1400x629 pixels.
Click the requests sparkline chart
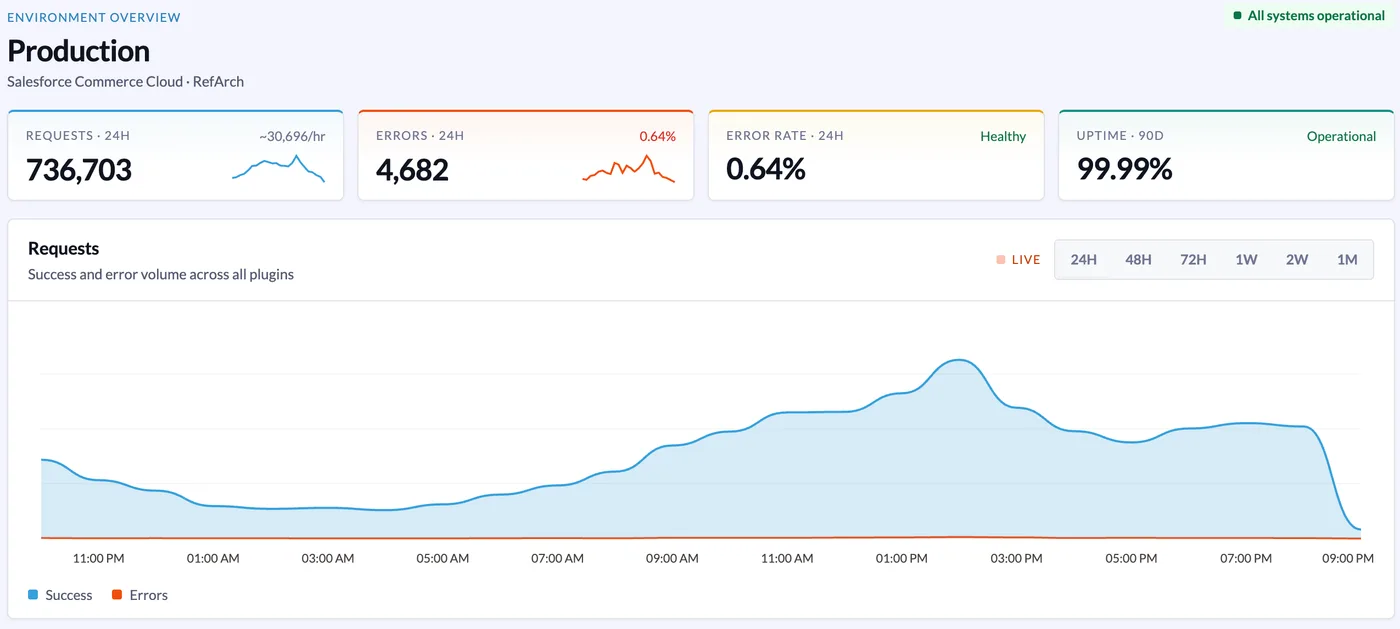278,168
